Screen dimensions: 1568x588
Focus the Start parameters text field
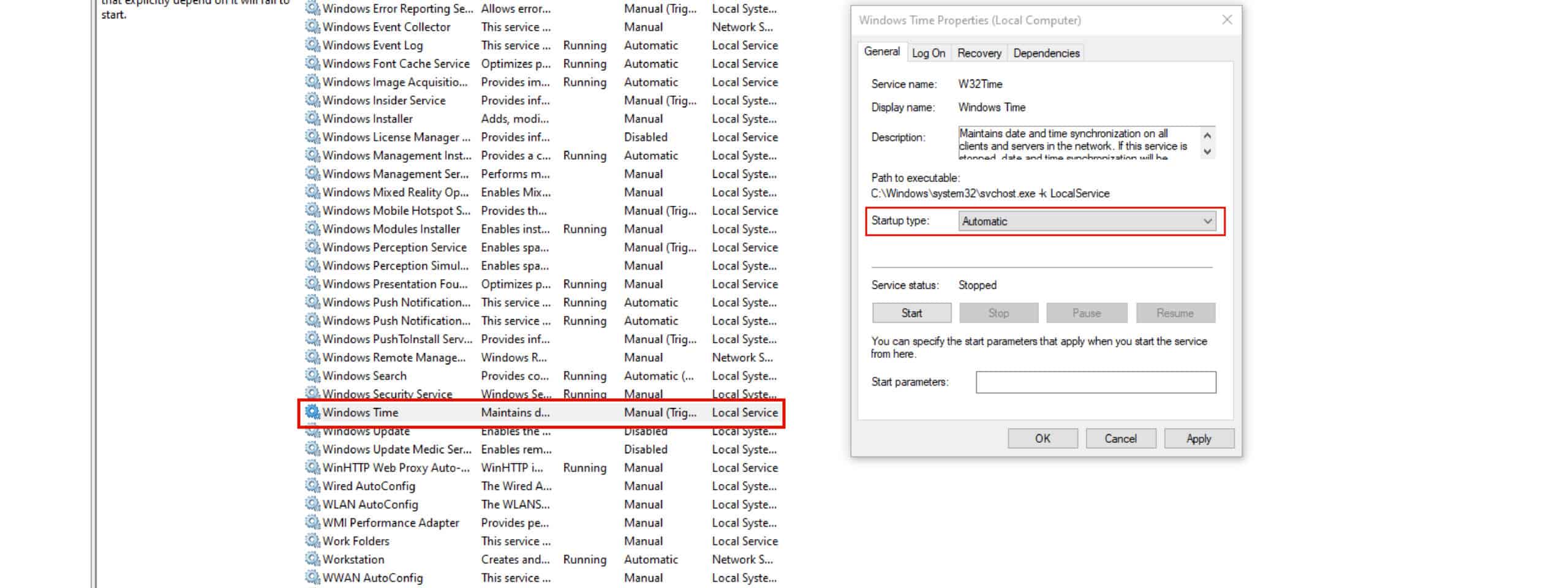(x=1096, y=382)
